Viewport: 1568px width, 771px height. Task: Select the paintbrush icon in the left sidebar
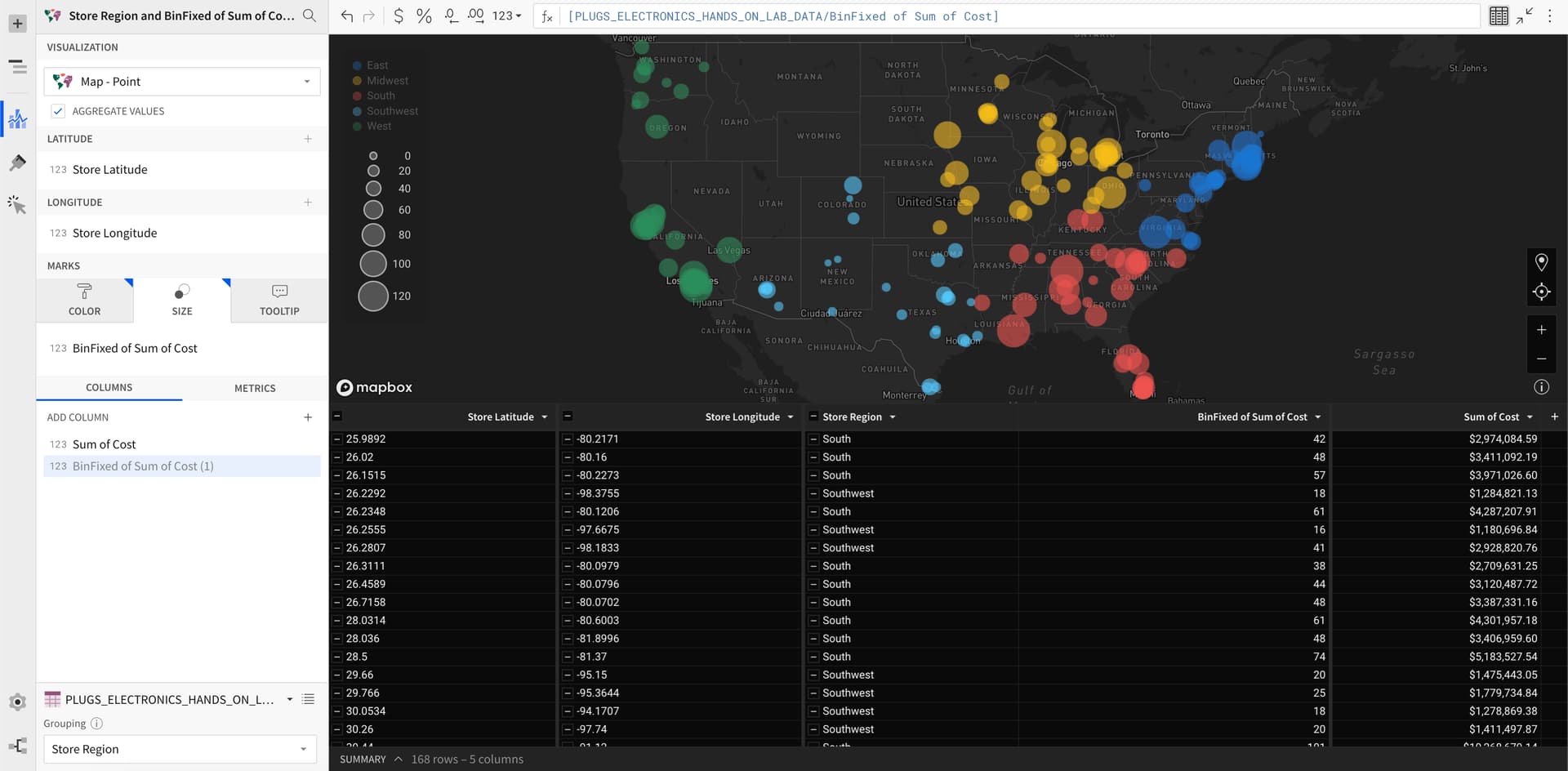(17, 163)
